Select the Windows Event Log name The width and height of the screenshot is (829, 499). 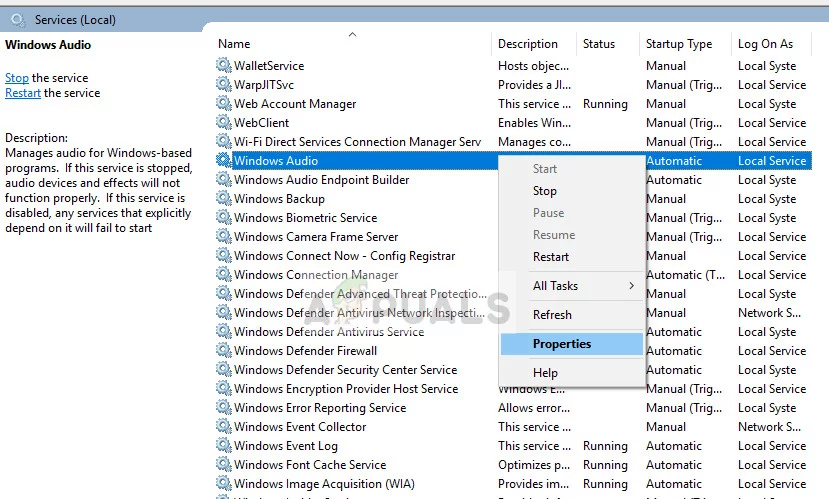pos(285,446)
